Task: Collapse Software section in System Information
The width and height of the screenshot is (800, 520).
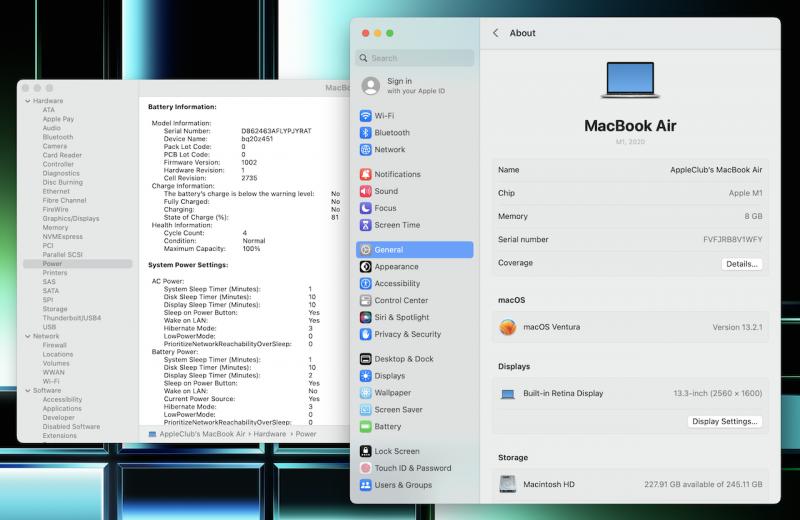Action: click(x=28, y=390)
